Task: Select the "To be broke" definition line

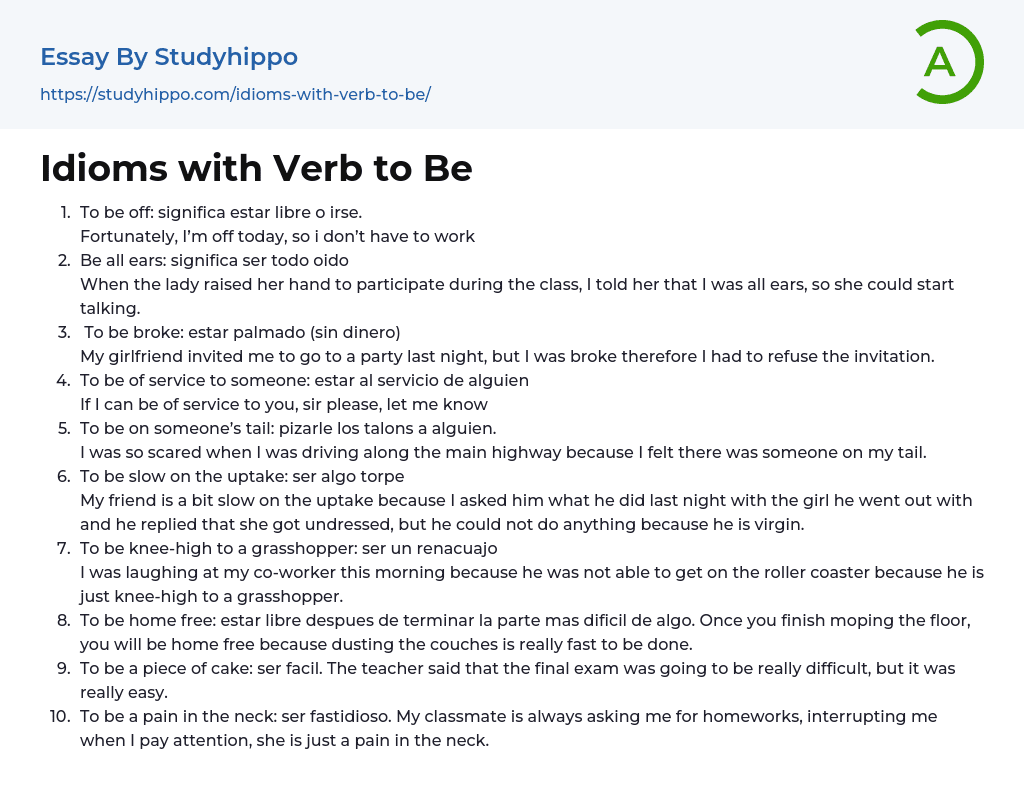Action: pos(242,332)
